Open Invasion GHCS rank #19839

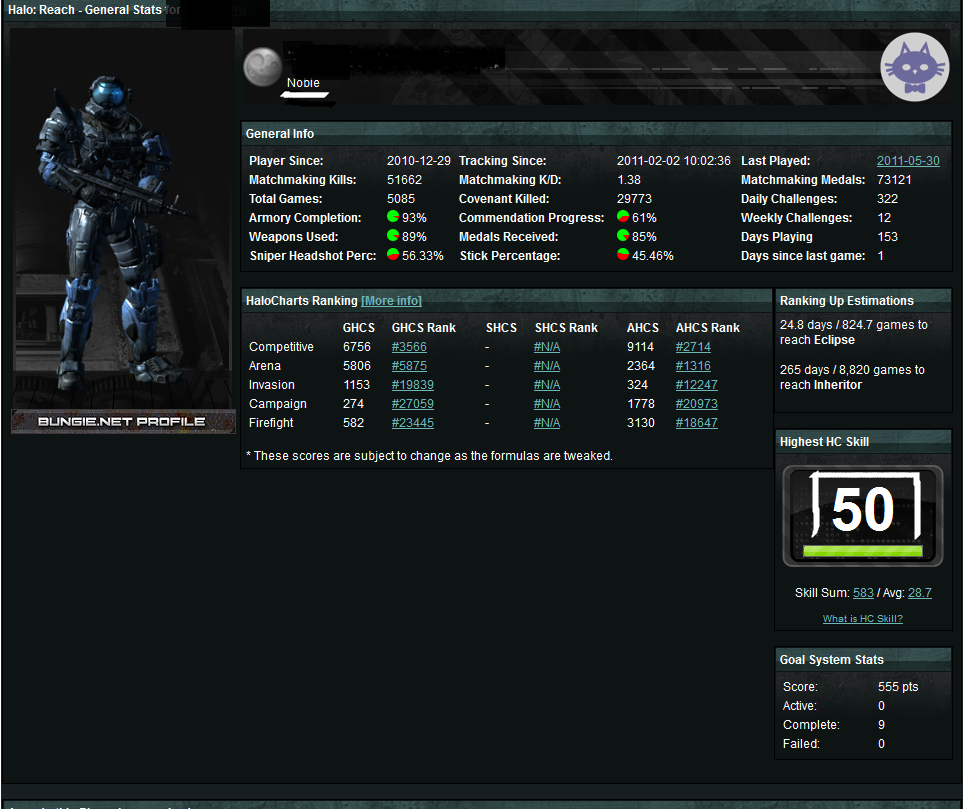pos(413,385)
